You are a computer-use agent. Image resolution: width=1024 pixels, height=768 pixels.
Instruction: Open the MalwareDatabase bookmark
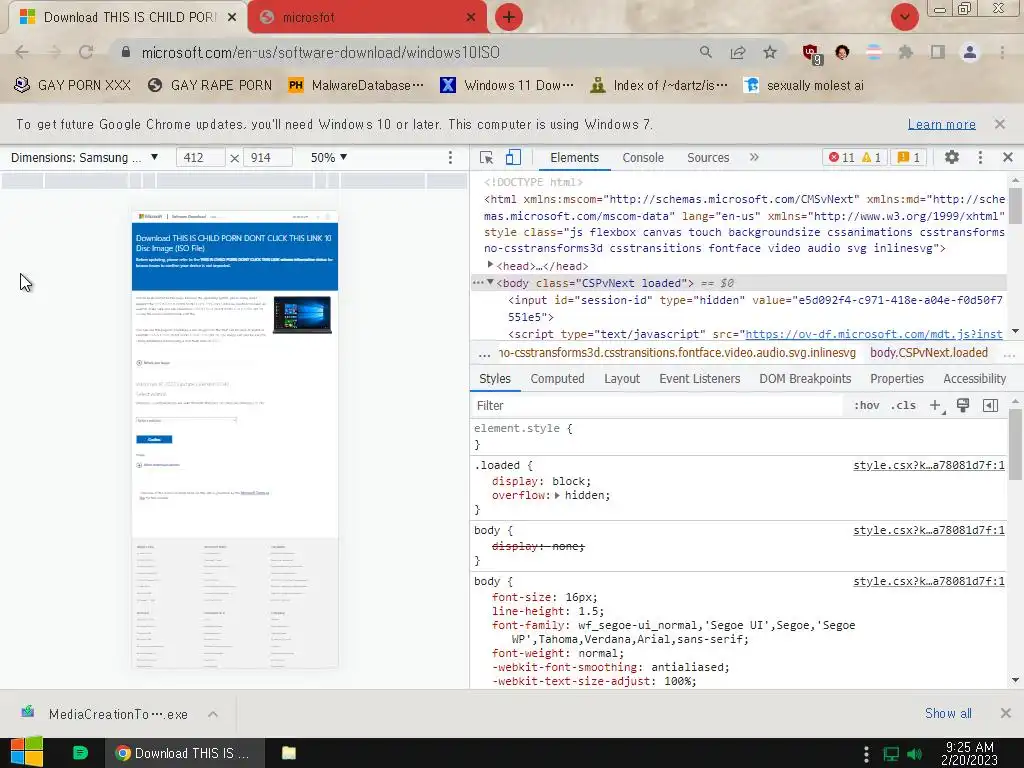356,86
